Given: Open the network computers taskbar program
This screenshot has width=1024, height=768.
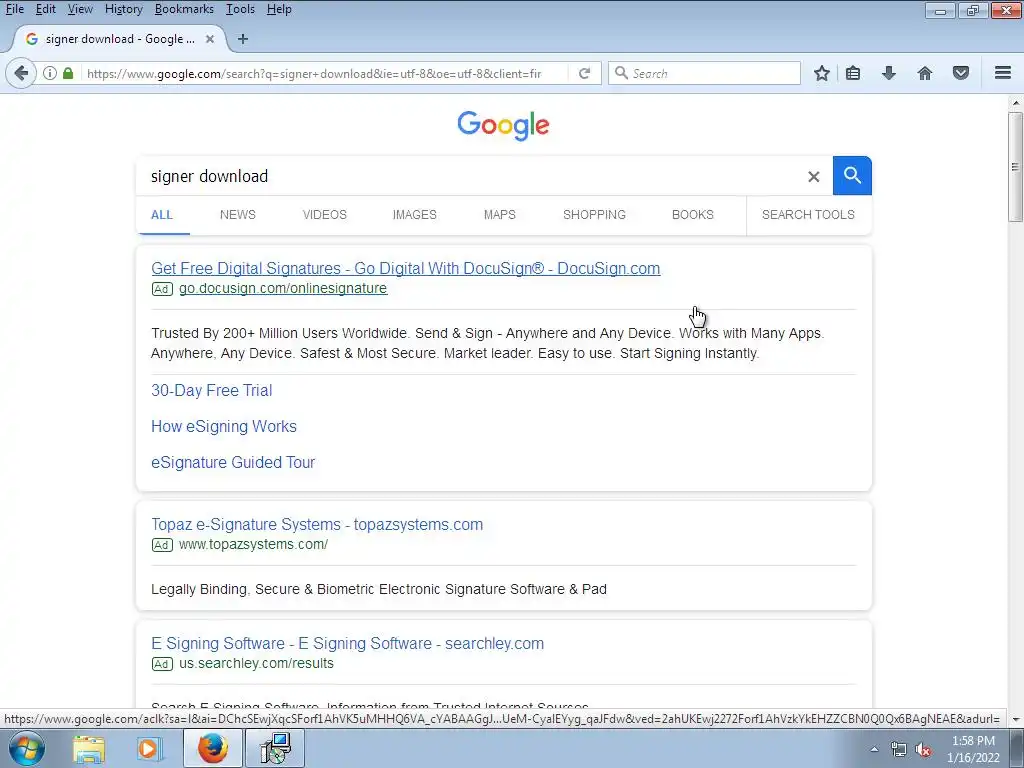Looking at the screenshot, I should point(275,748).
